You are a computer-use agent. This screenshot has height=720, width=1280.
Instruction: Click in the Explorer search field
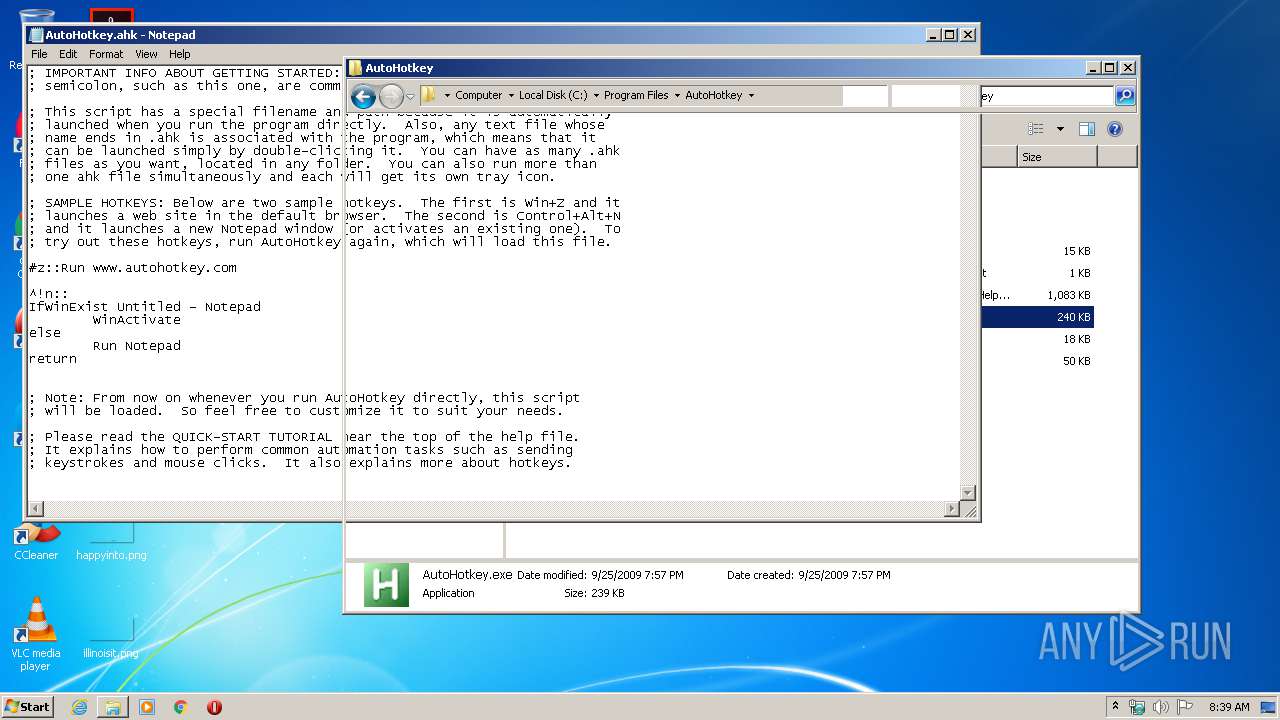pos(1045,96)
